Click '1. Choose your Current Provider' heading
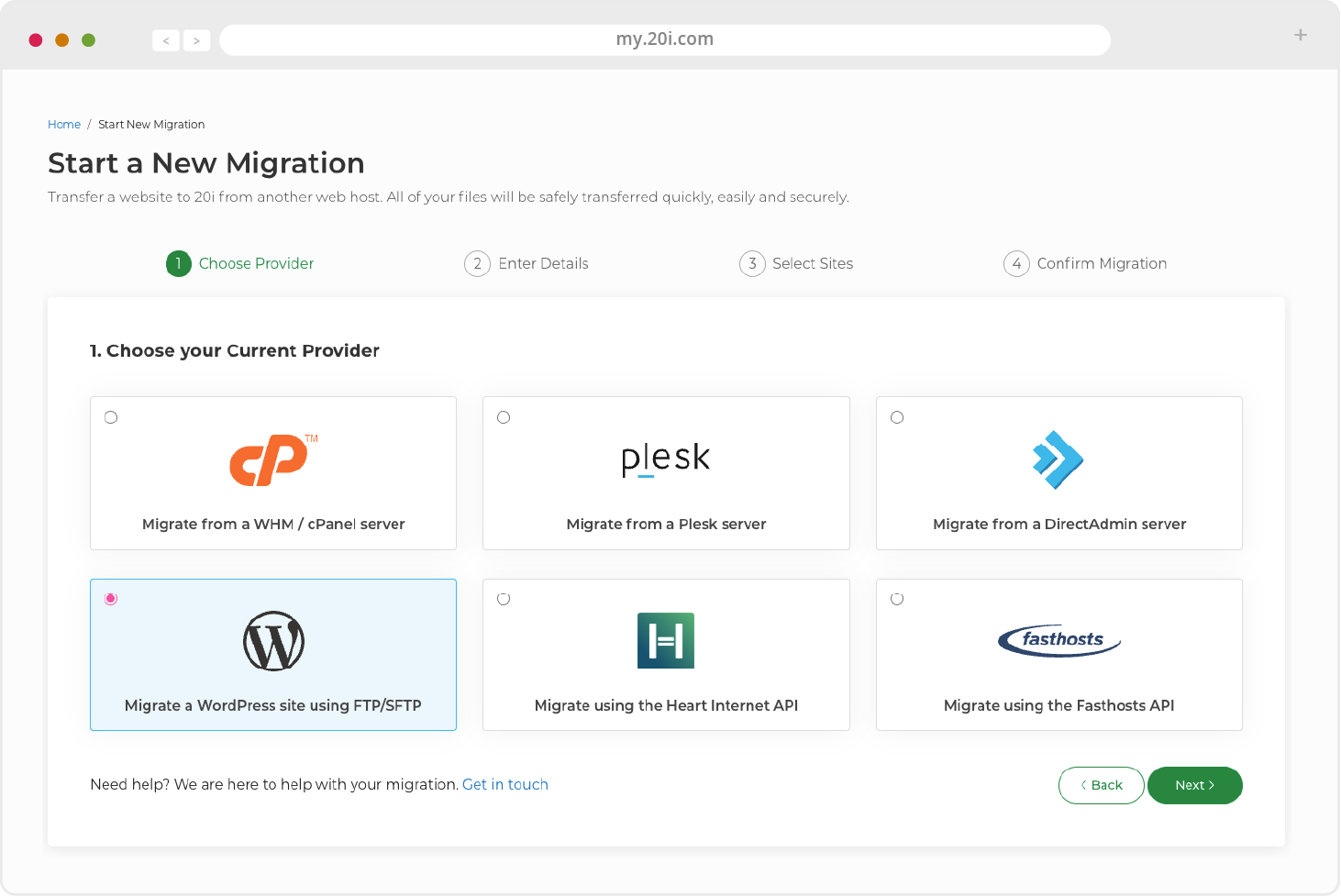This screenshot has height=896, width=1341. tap(235, 350)
